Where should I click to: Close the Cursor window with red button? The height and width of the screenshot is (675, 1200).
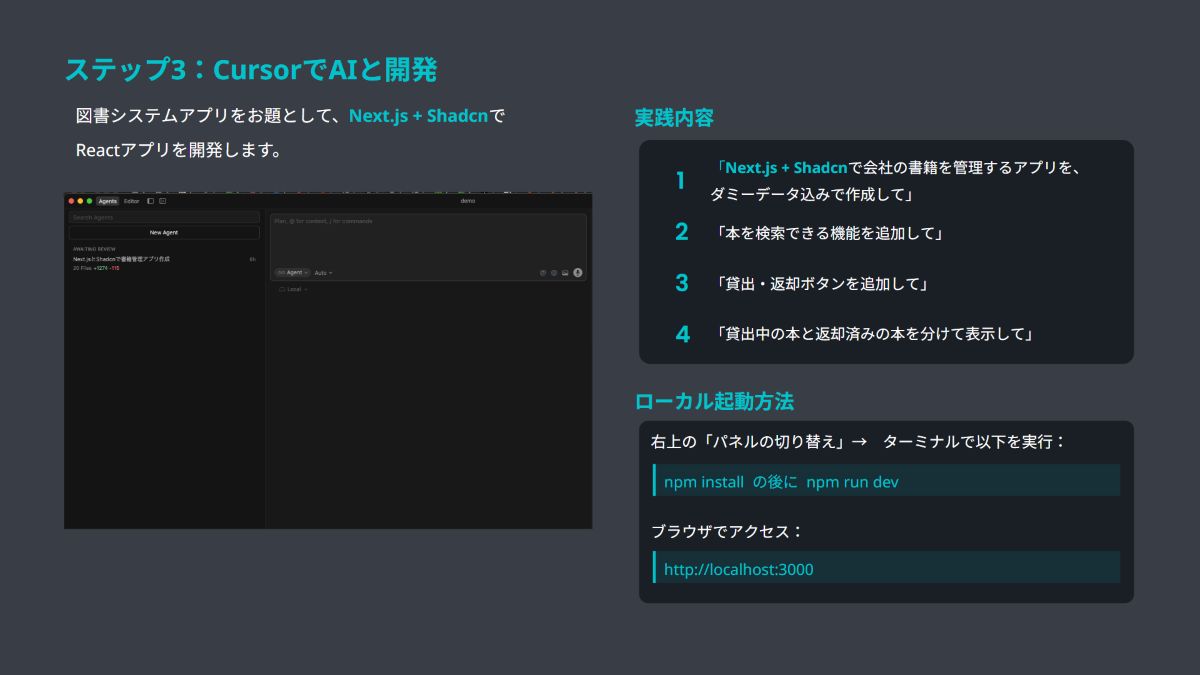(x=71, y=201)
